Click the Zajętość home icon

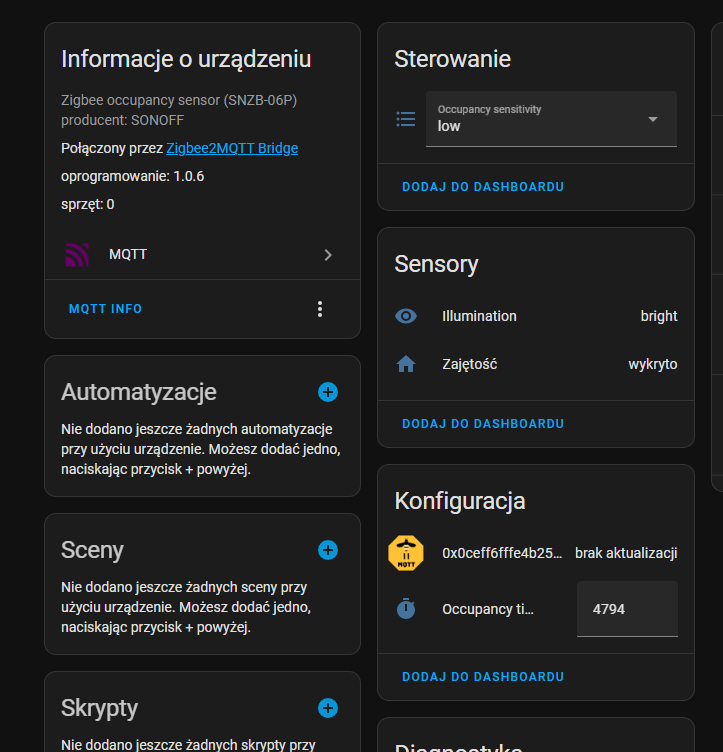click(406, 364)
